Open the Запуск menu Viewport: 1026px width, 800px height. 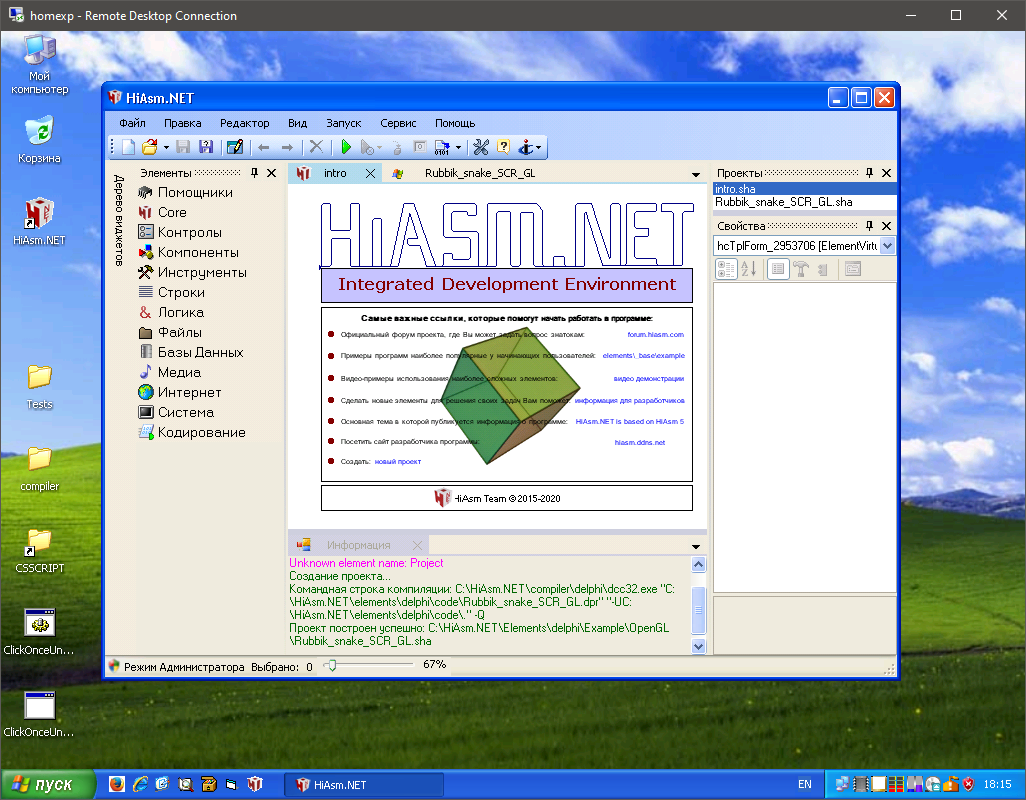(343, 123)
